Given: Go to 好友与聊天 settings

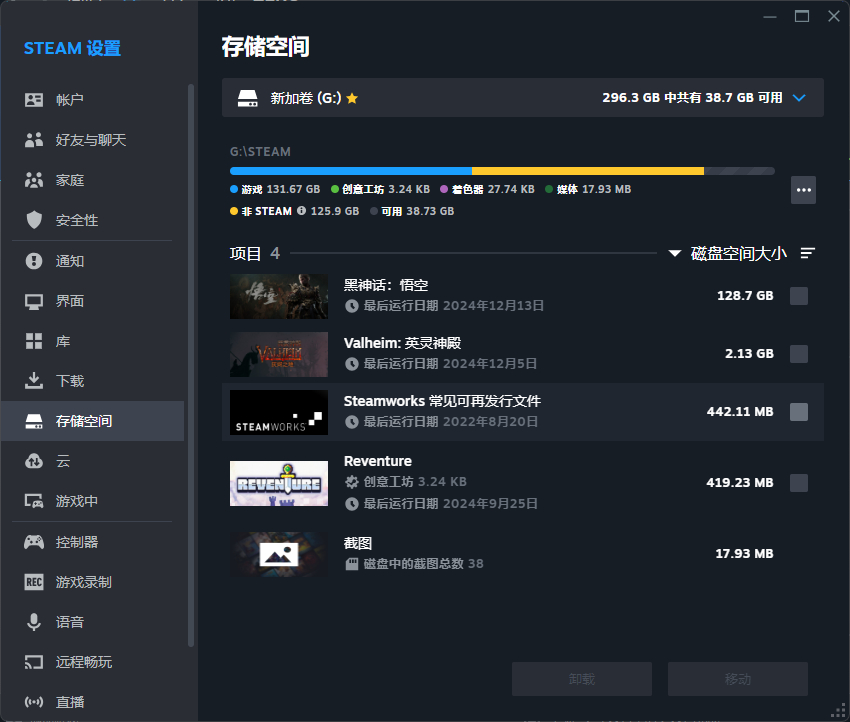Looking at the screenshot, I should coord(93,140).
